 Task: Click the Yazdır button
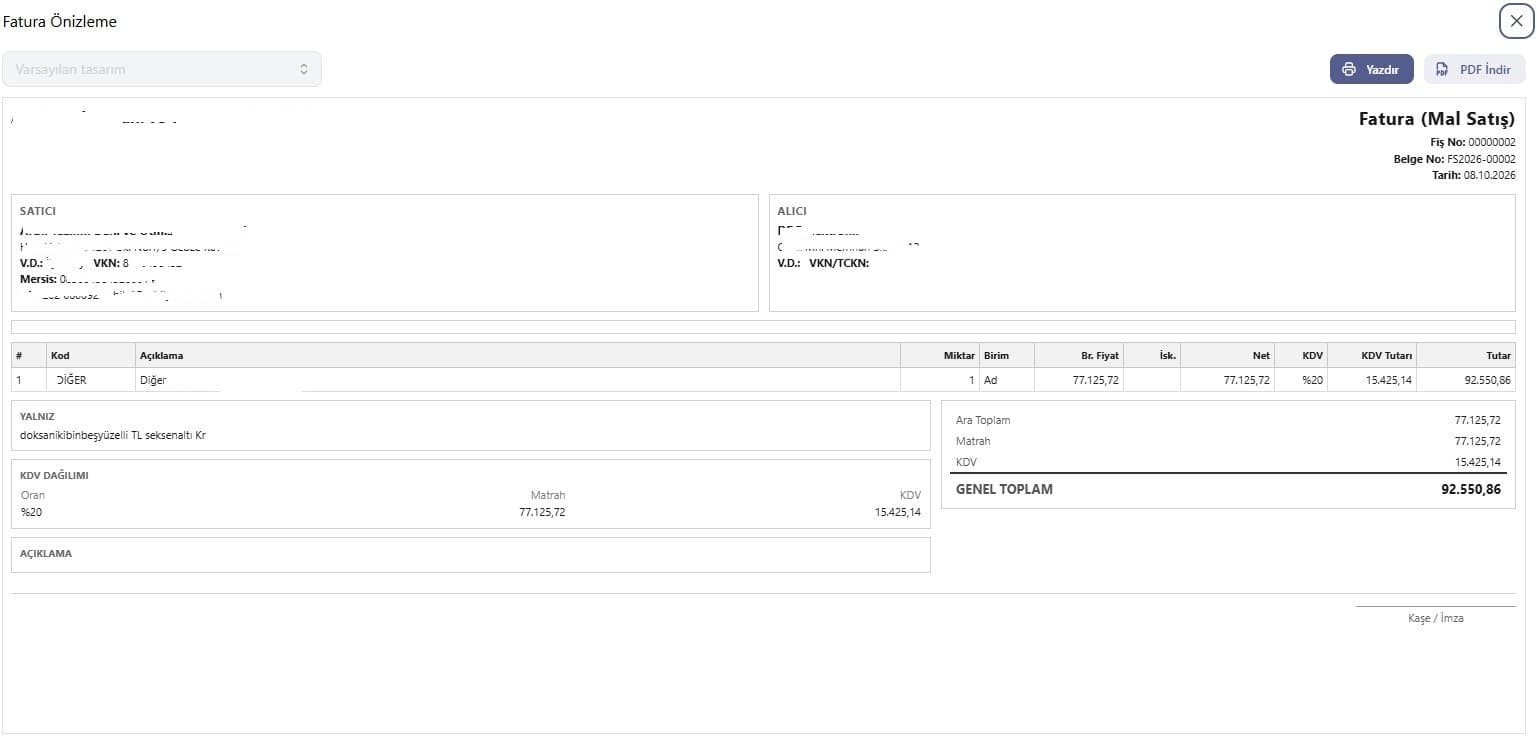tap(1371, 69)
